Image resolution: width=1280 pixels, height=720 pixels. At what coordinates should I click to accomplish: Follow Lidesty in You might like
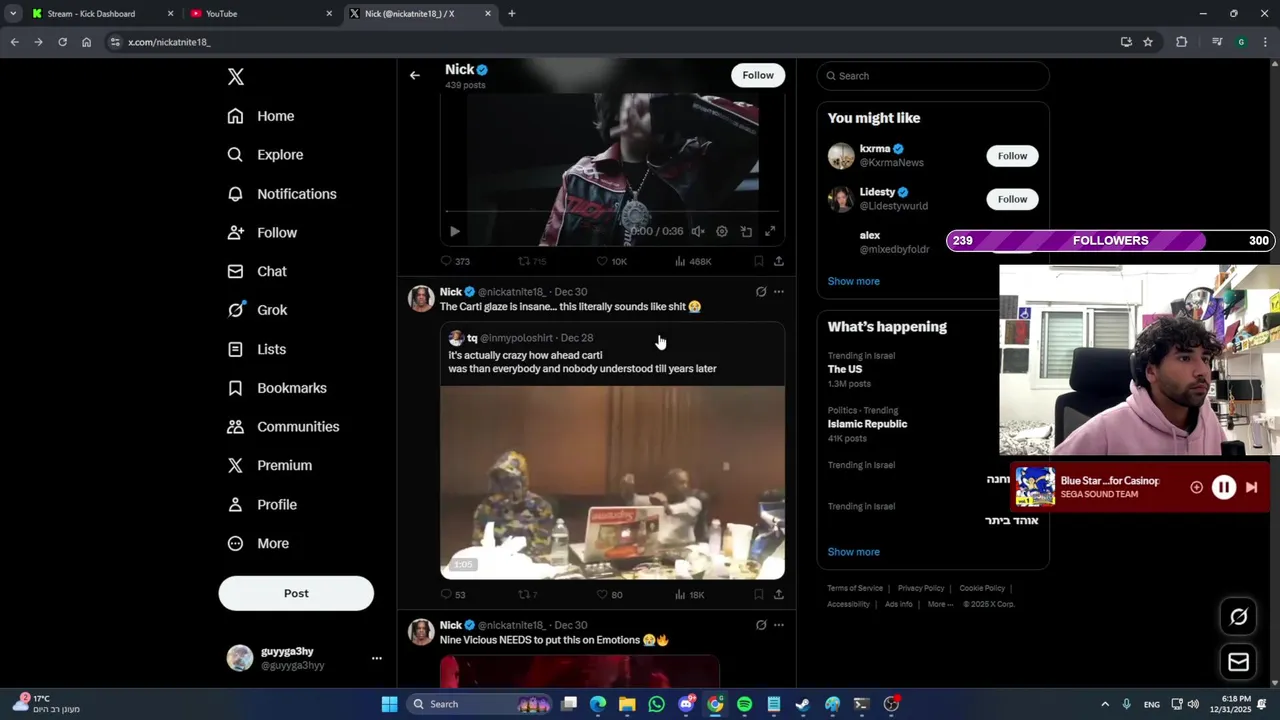coord(1012,199)
